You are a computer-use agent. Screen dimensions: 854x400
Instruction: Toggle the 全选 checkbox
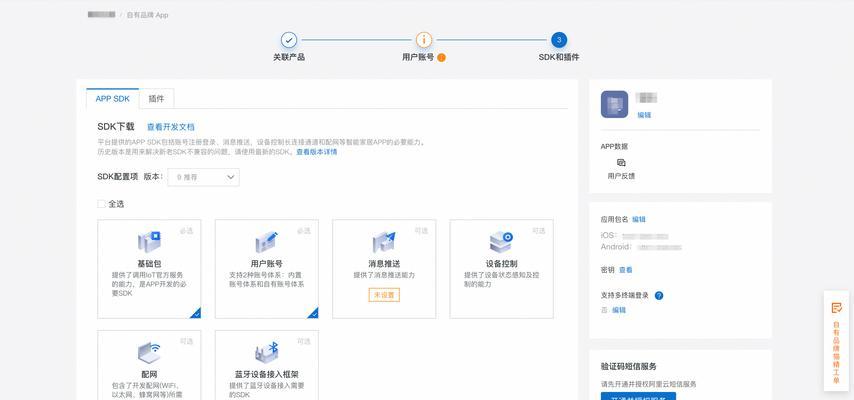click(101, 204)
